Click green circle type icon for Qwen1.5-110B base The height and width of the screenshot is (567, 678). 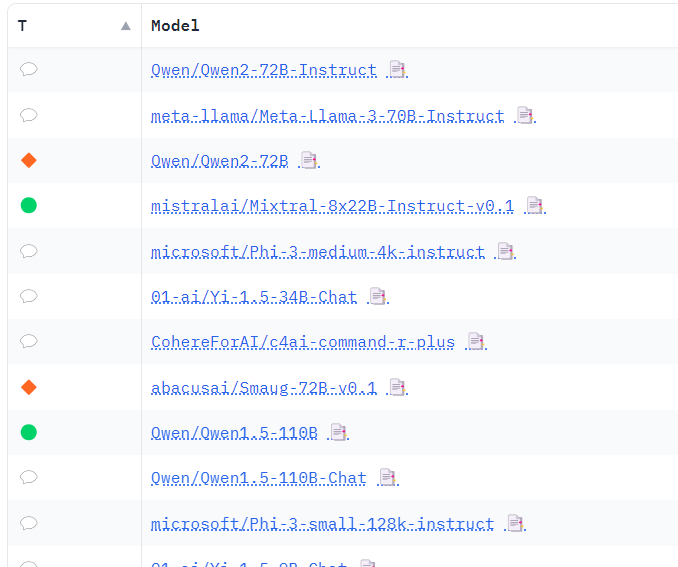point(29,432)
